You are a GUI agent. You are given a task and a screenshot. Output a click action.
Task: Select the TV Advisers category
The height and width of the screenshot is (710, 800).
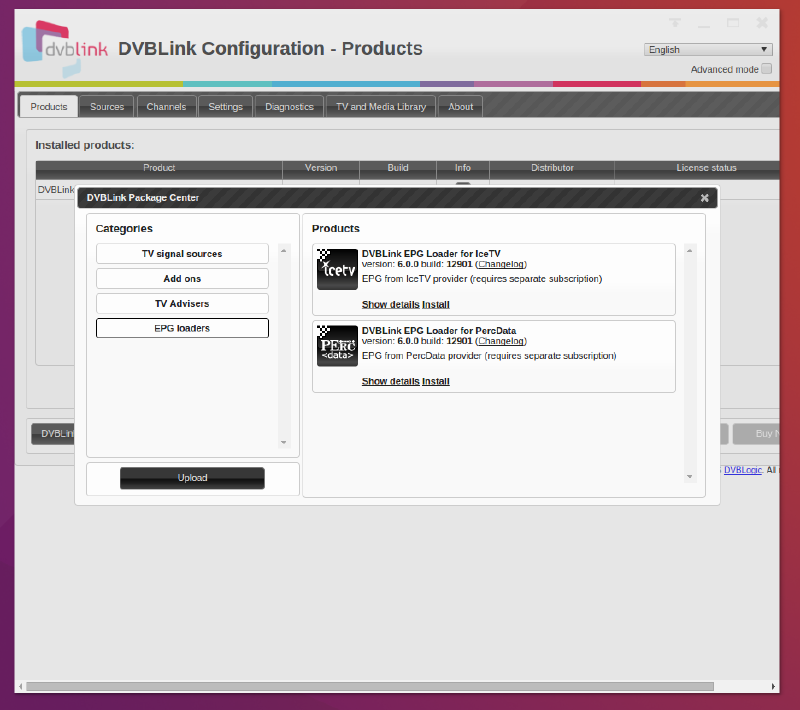tap(182, 303)
